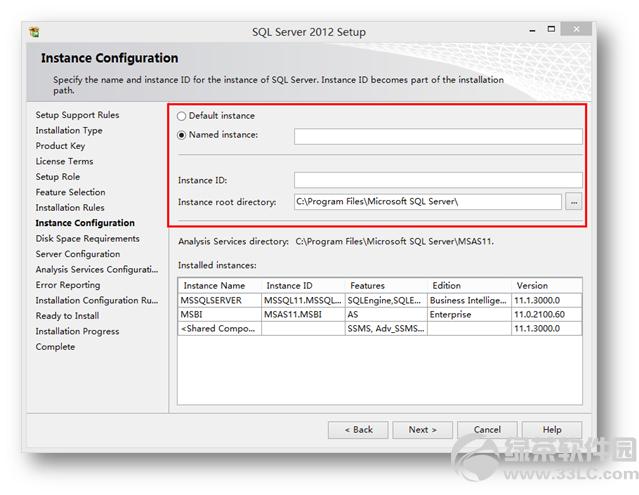The height and width of the screenshot is (495, 639).
Task: Sort by Instance Name column header
Action: 220,286
